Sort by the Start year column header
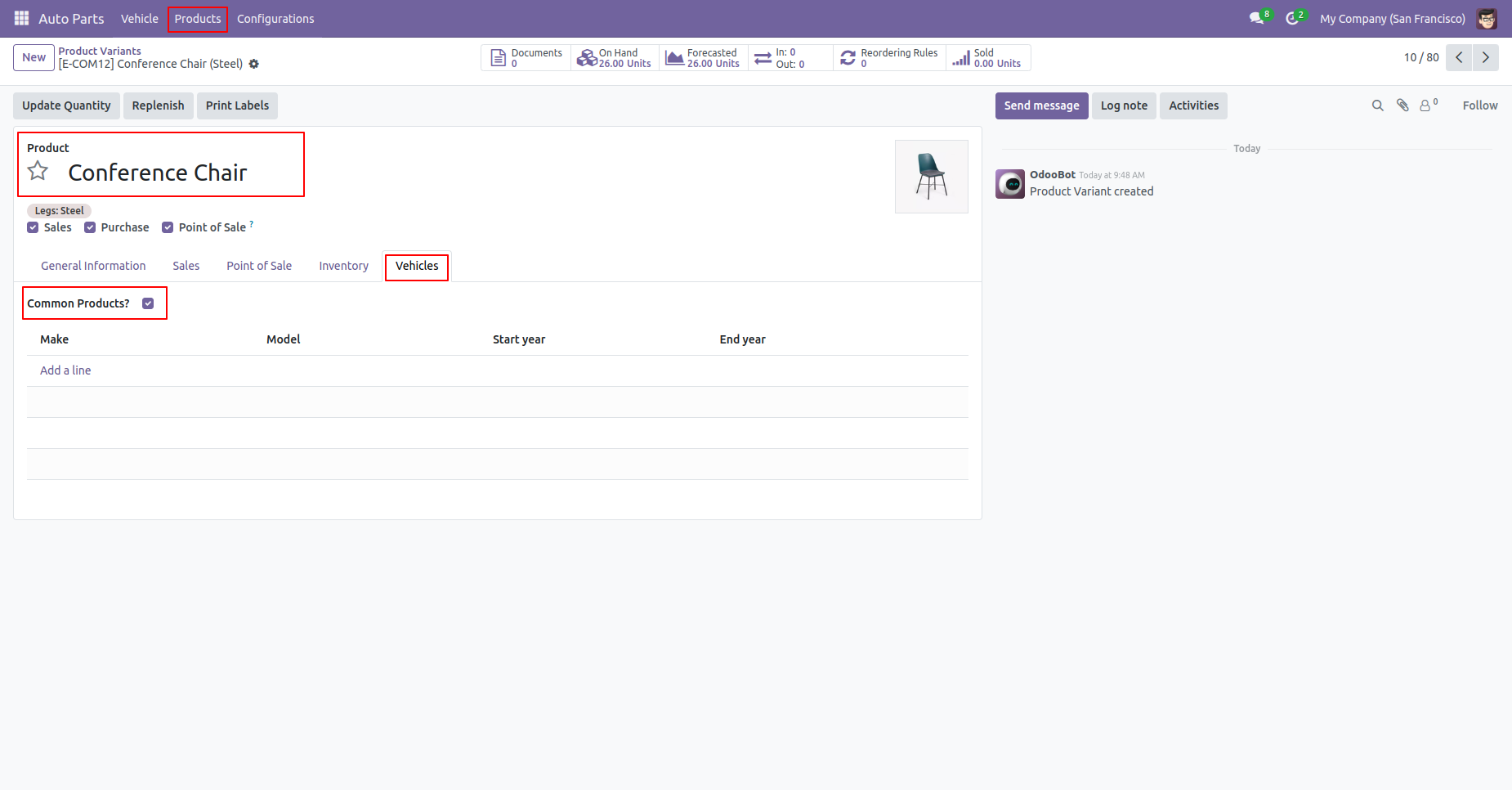Viewport: 1512px width, 790px height. click(519, 339)
